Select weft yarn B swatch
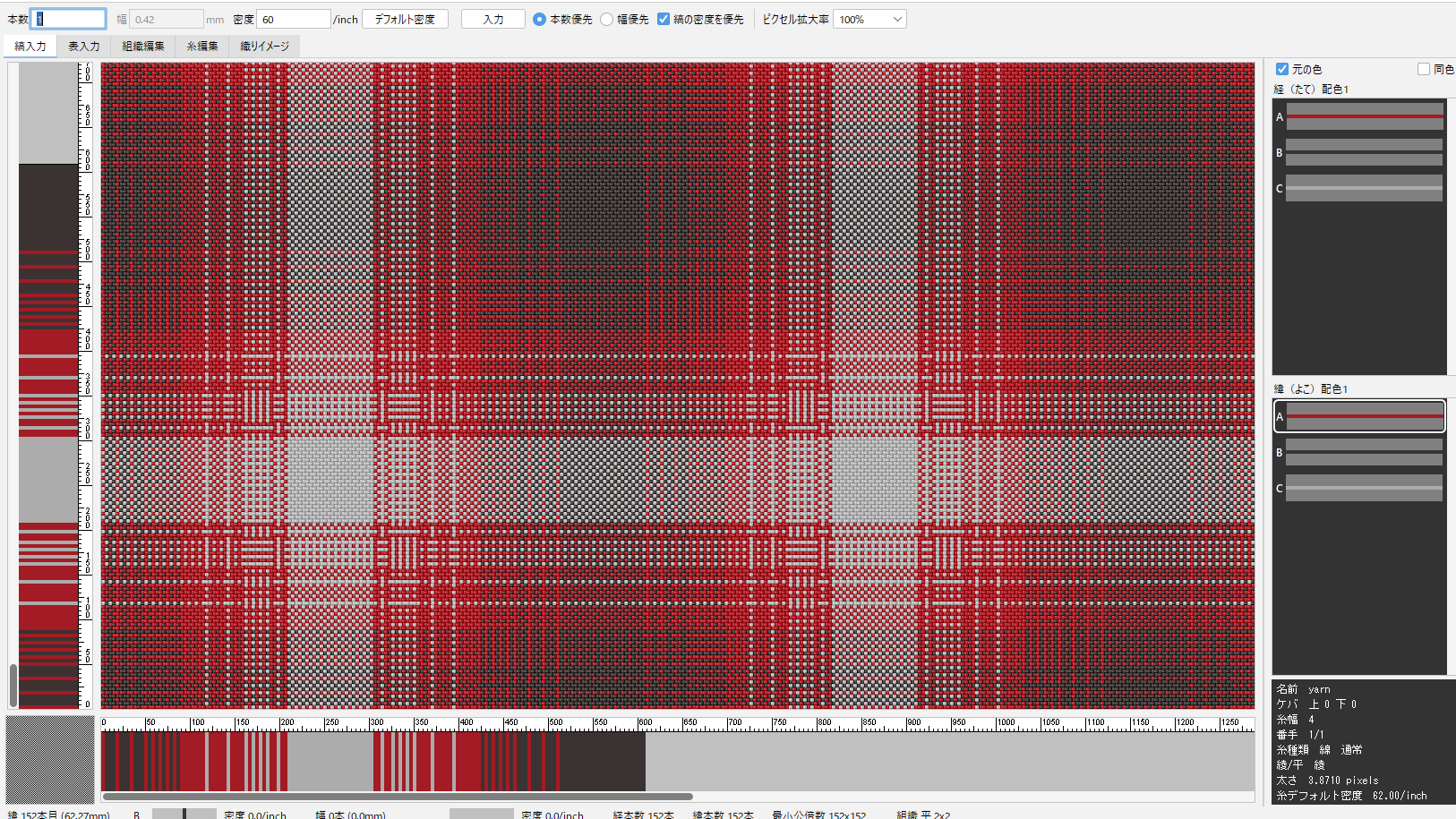The width and height of the screenshot is (1456, 819). (1363, 452)
